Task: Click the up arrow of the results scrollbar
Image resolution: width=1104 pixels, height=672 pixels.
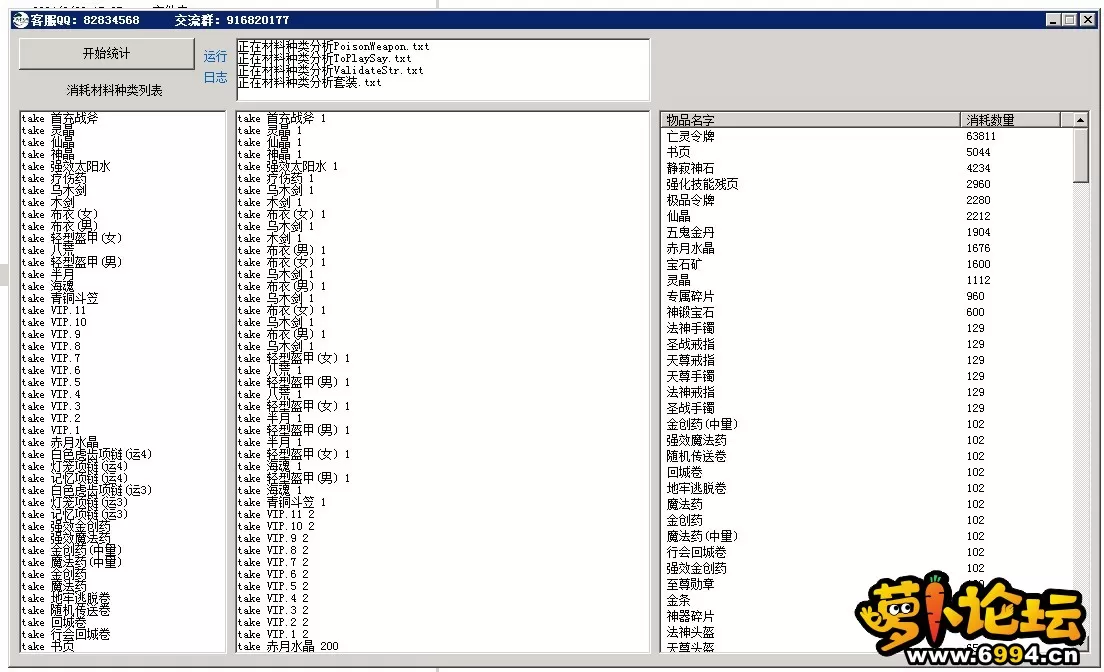Action: click(1081, 120)
